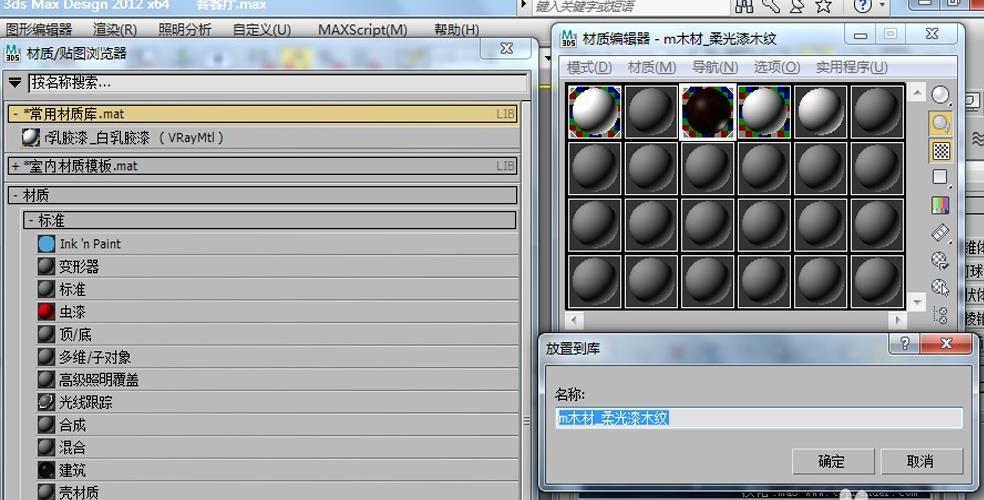
Task: Click the satellite Communication Center icon
Action: point(797,6)
